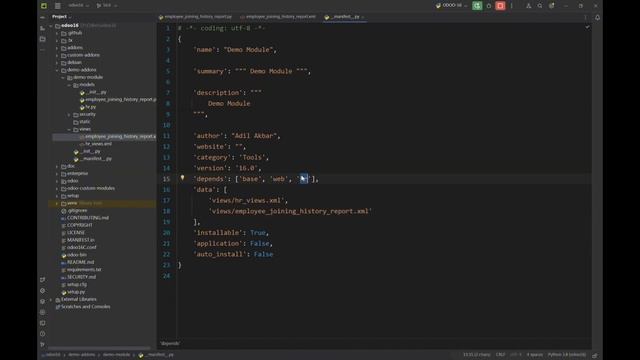Click the Python interpreter status bar item
The image size is (640, 360).
click(x=567, y=355)
